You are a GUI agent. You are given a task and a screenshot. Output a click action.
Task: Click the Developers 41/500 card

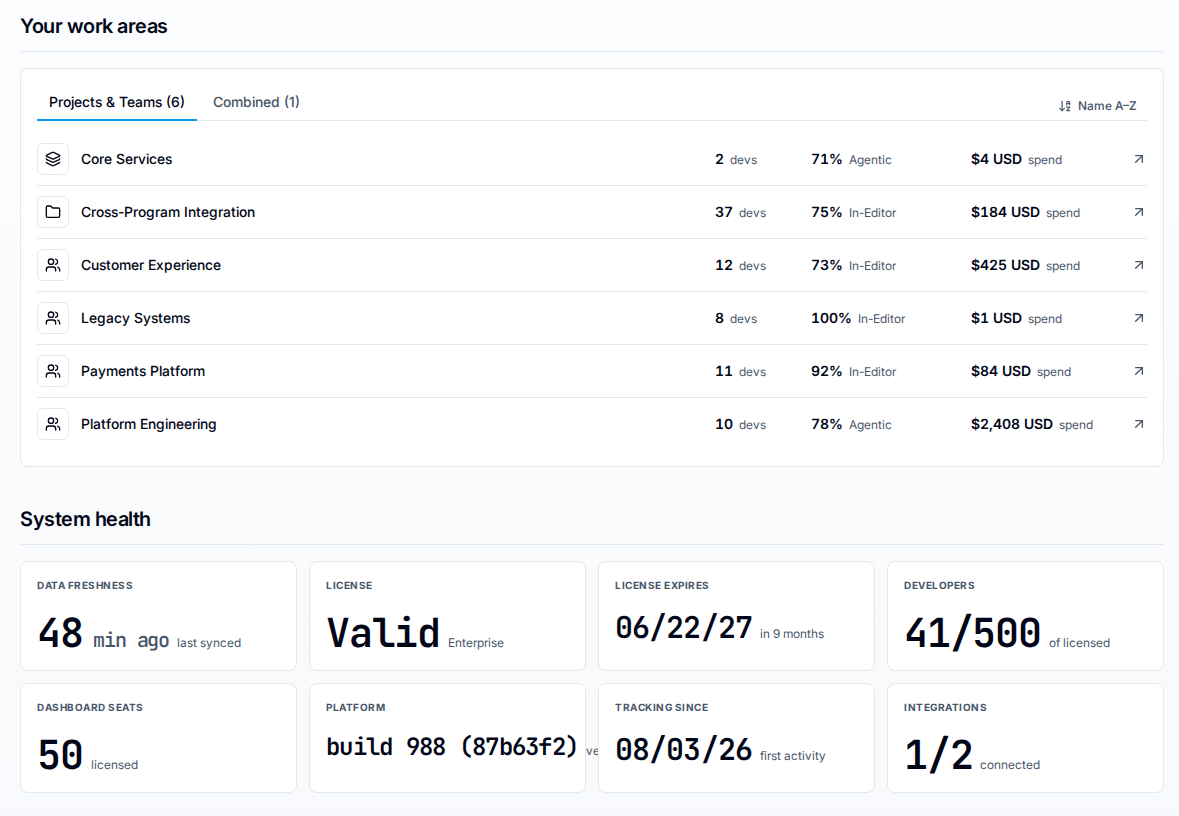point(1026,616)
